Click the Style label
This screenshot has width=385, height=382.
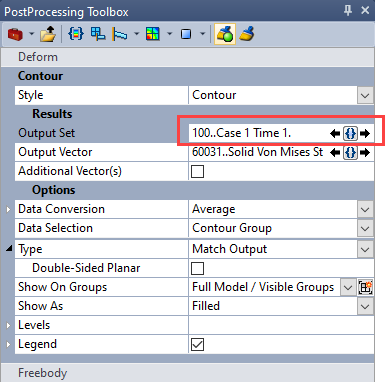click(31, 95)
